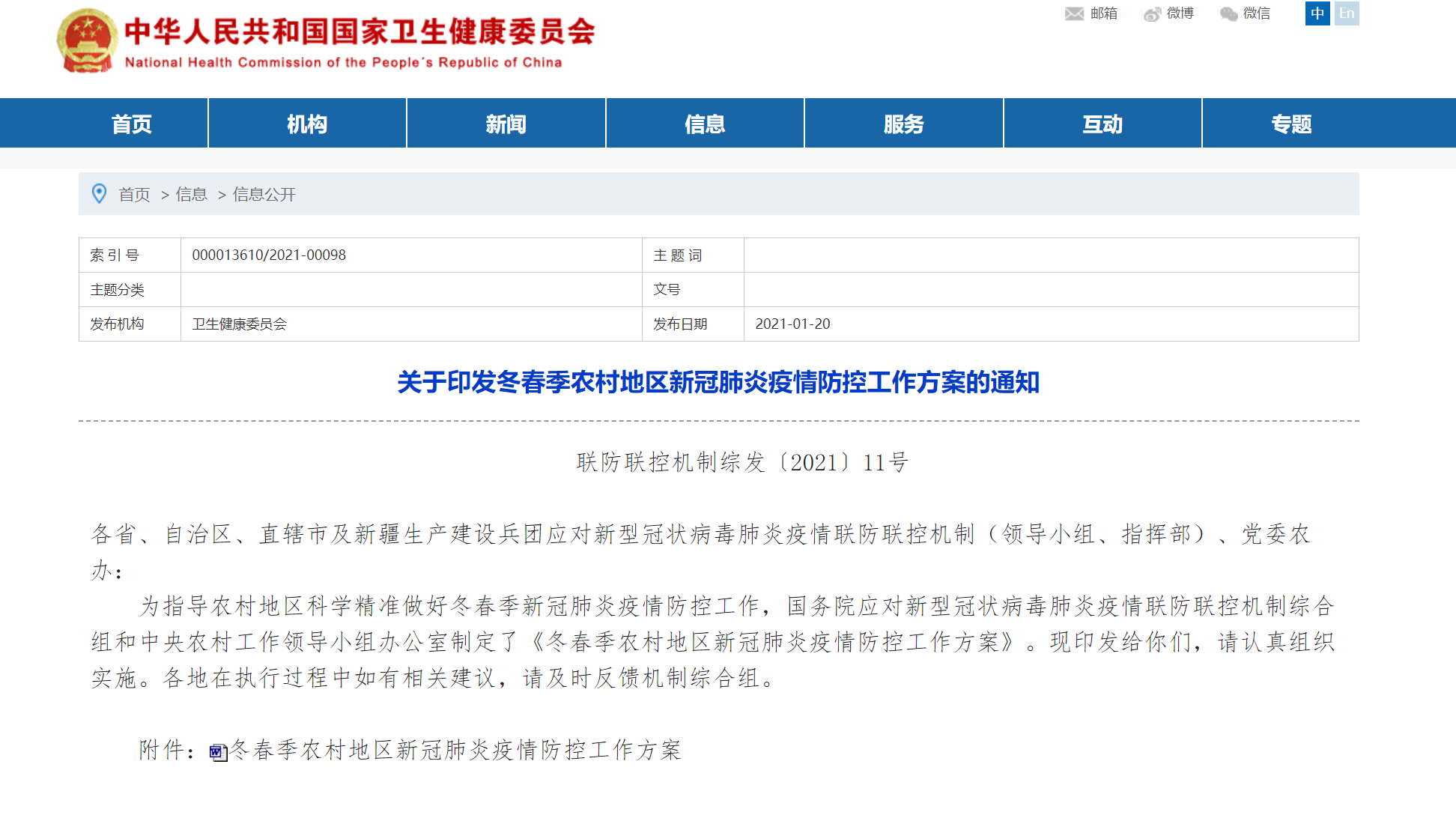Switch language to En English

(1347, 13)
